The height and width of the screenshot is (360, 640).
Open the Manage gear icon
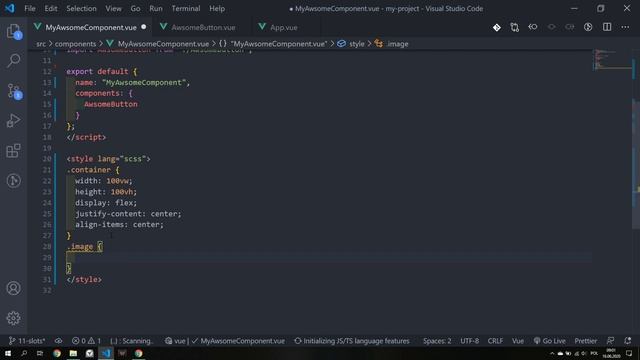click(13, 318)
